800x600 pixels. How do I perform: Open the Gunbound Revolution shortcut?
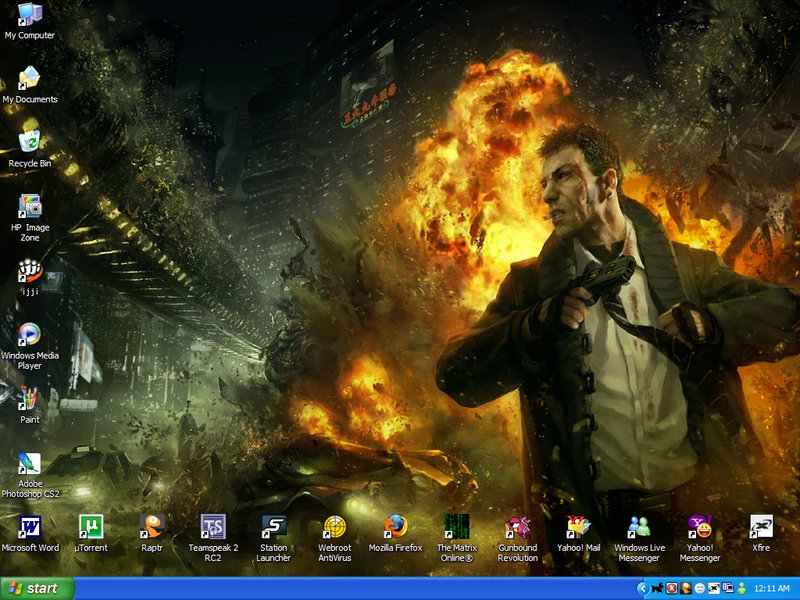pyautogui.click(x=517, y=539)
